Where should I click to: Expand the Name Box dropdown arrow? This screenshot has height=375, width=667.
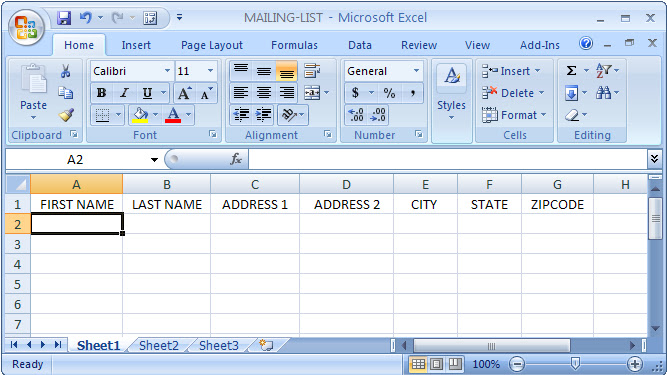(154, 160)
